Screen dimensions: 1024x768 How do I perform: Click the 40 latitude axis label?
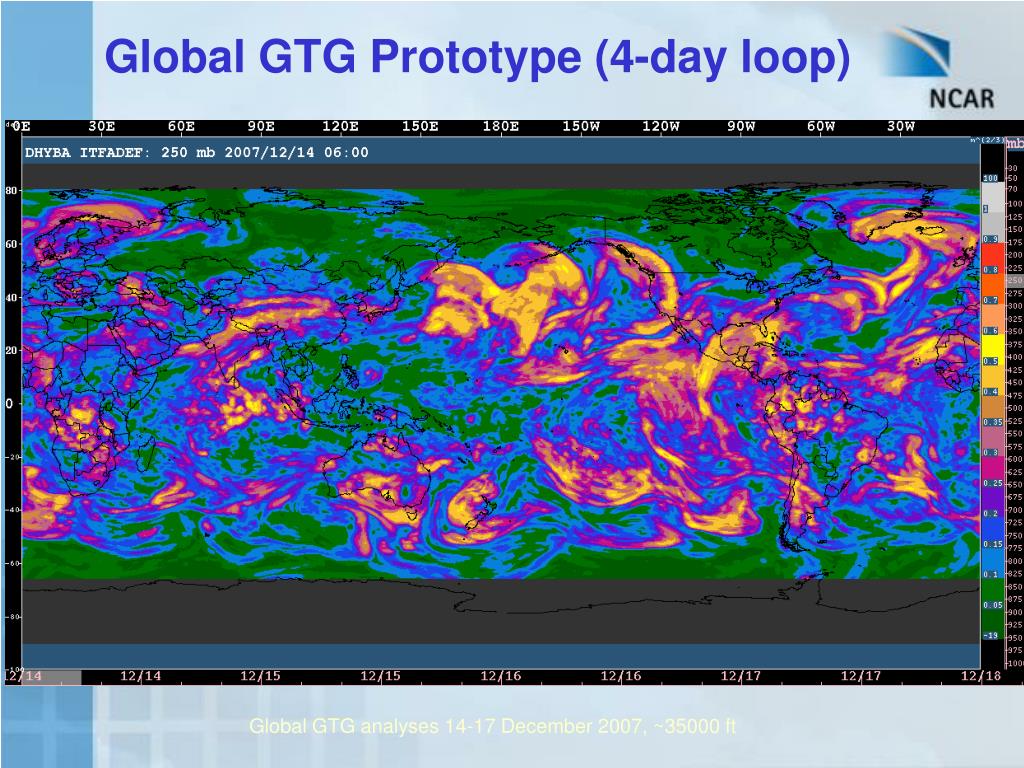(x=12, y=297)
